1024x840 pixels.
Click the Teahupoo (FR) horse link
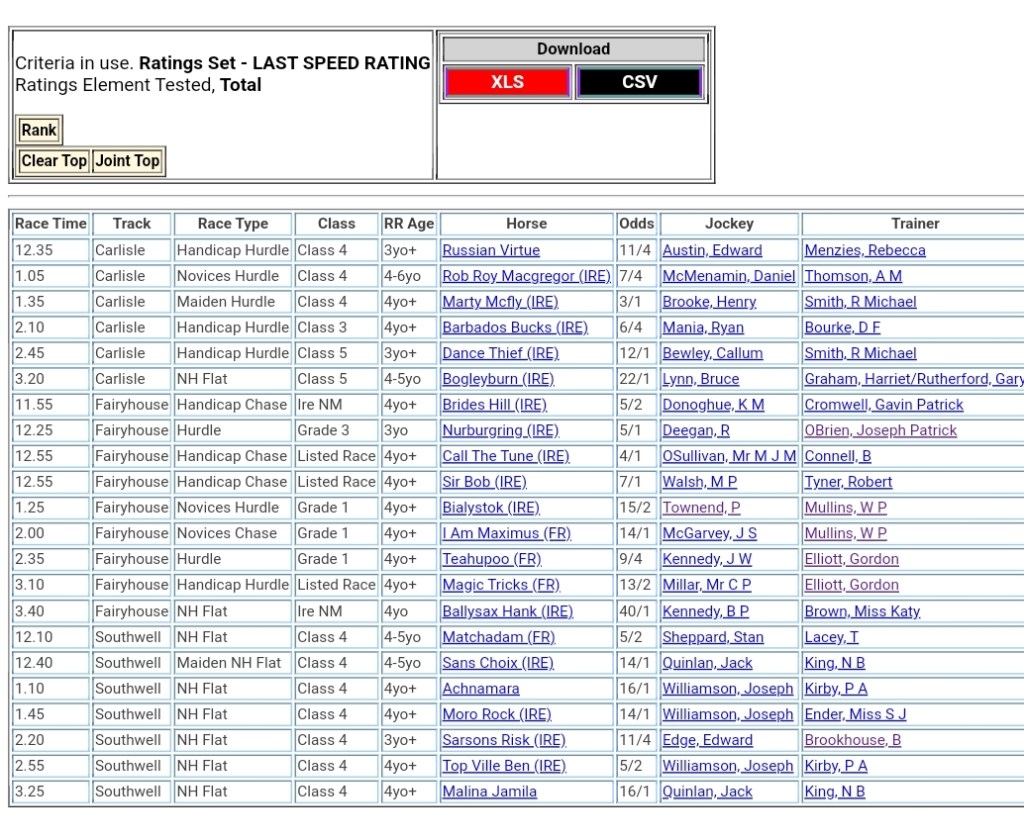[492, 560]
